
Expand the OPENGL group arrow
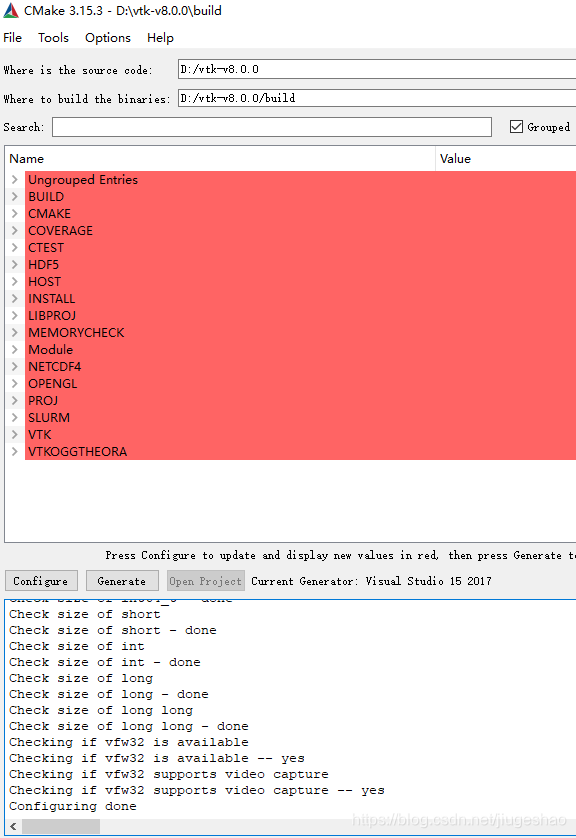point(15,384)
